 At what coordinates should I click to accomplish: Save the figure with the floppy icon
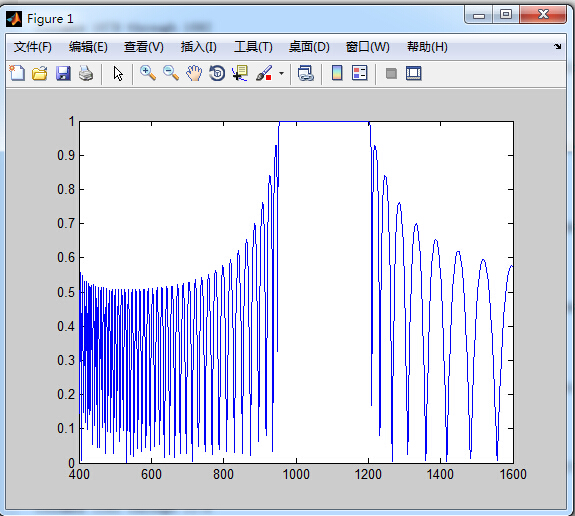[x=63, y=73]
